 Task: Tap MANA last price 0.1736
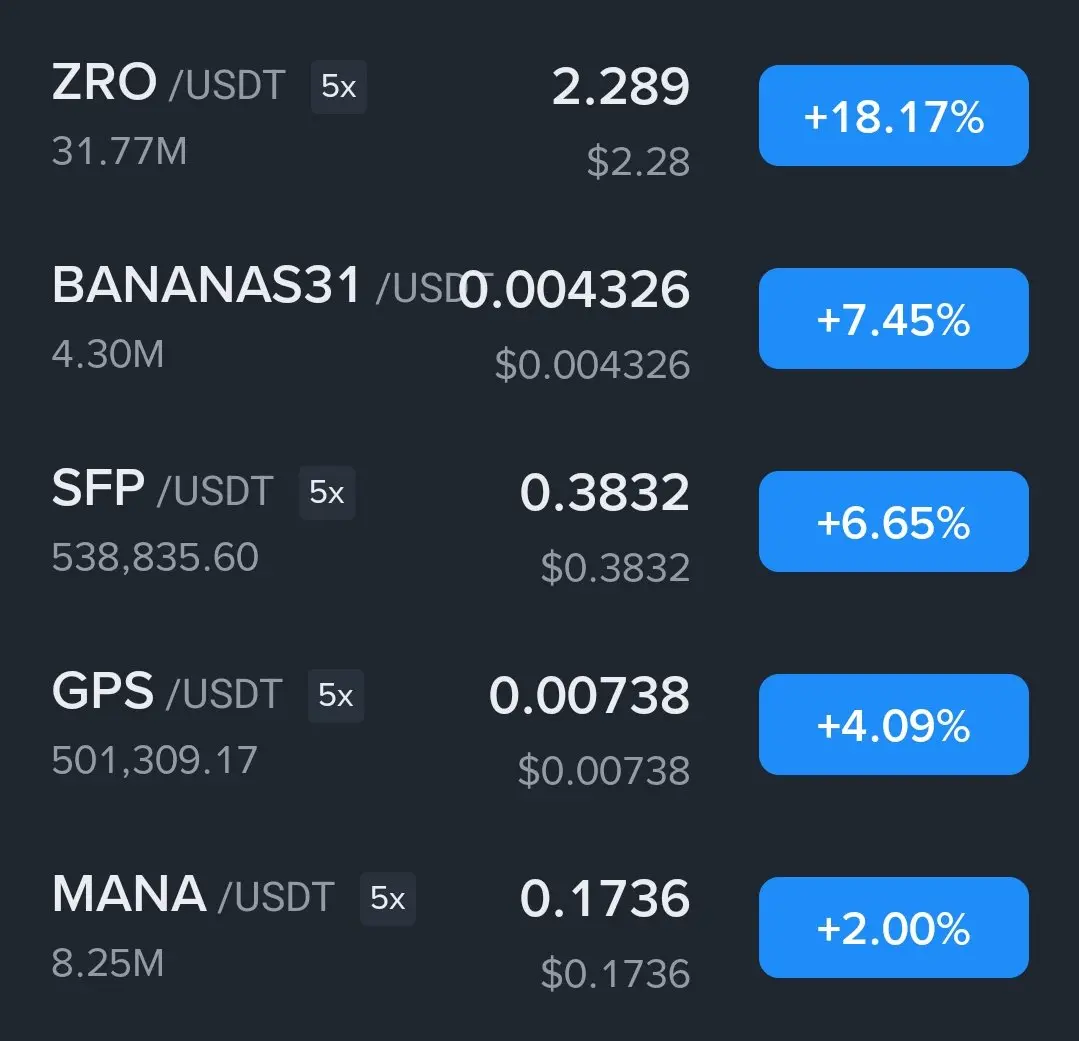(604, 898)
